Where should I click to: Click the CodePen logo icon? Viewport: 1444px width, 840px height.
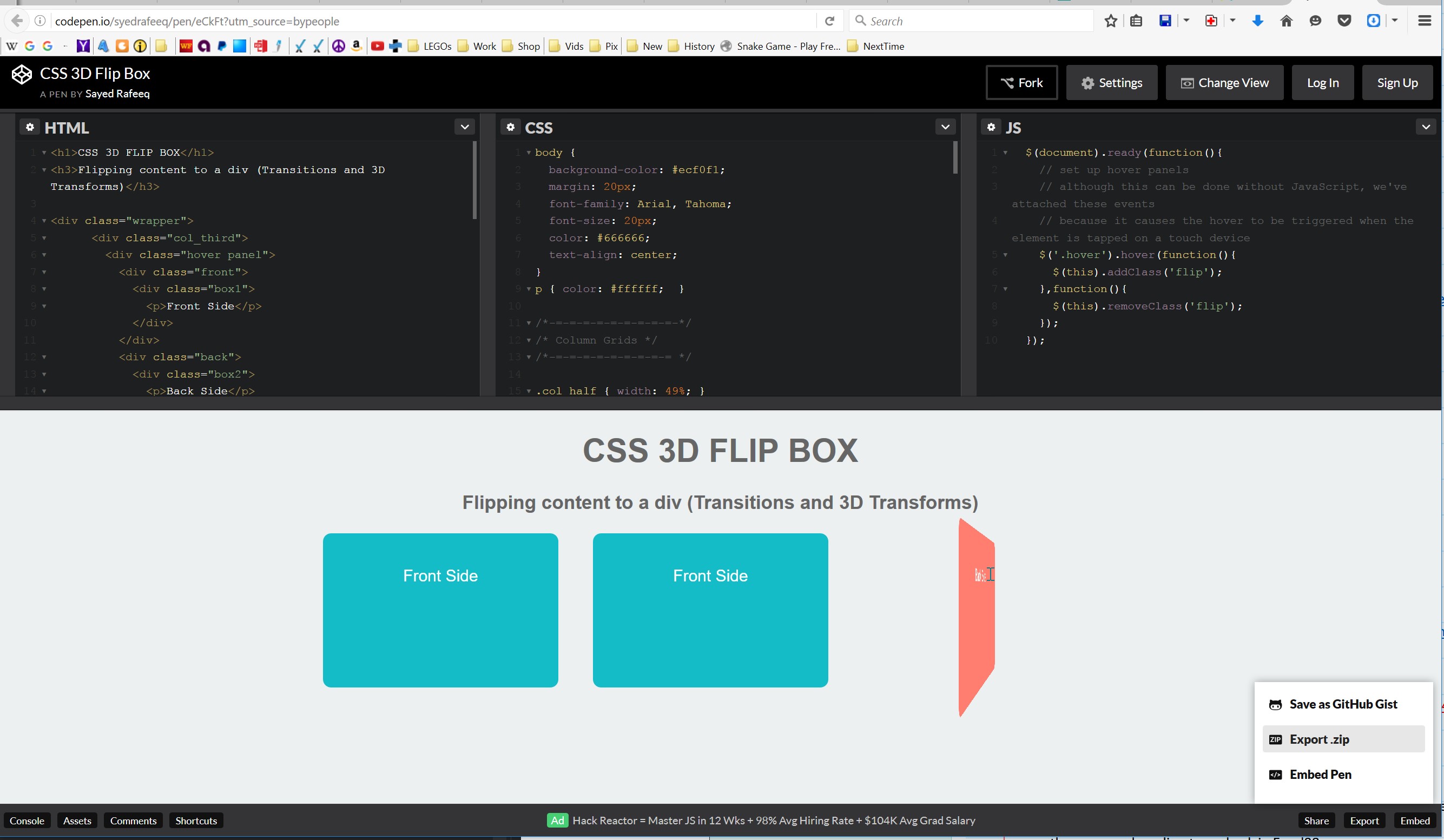22,75
